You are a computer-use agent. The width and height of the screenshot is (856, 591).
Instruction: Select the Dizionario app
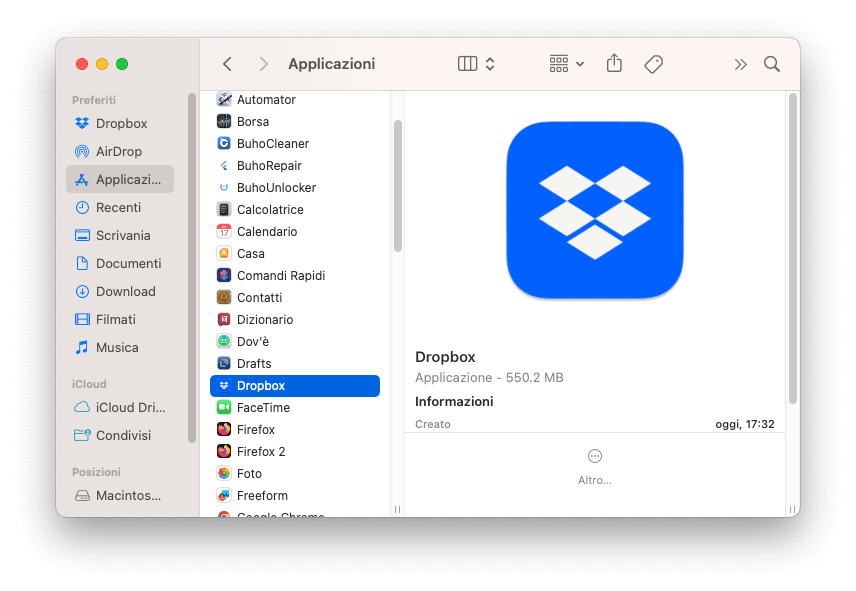[295, 319]
